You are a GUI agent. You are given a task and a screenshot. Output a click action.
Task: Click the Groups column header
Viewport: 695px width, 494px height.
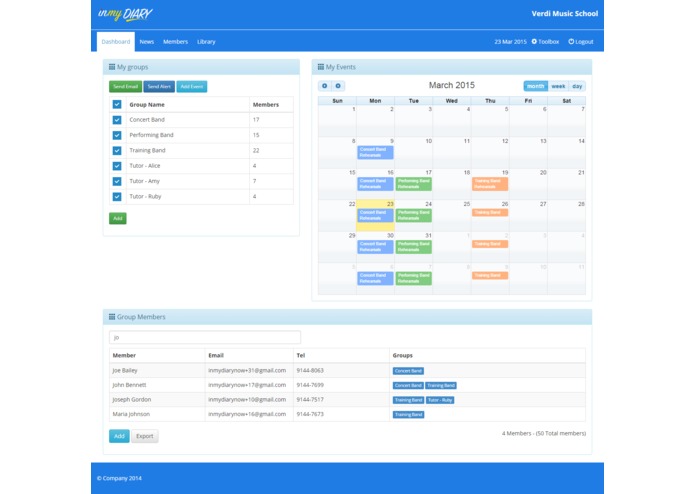click(x=402, y=355)
